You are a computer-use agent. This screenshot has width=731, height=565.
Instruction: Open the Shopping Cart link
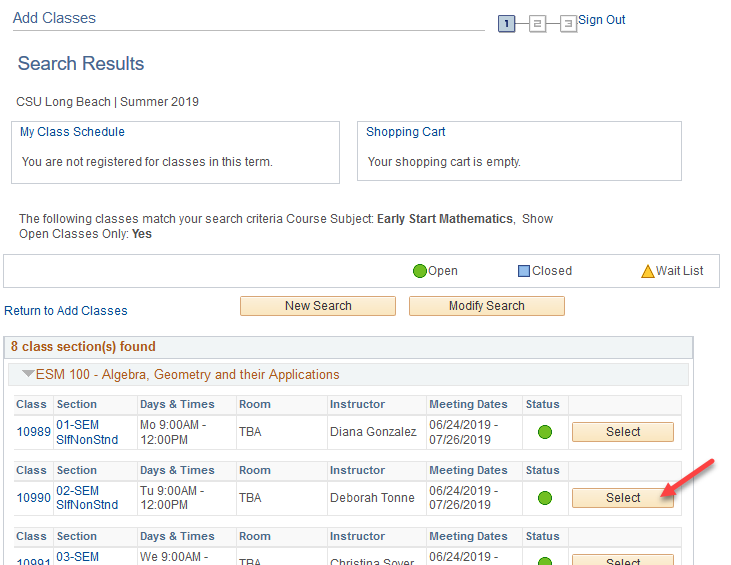click(x=406, y=132)
